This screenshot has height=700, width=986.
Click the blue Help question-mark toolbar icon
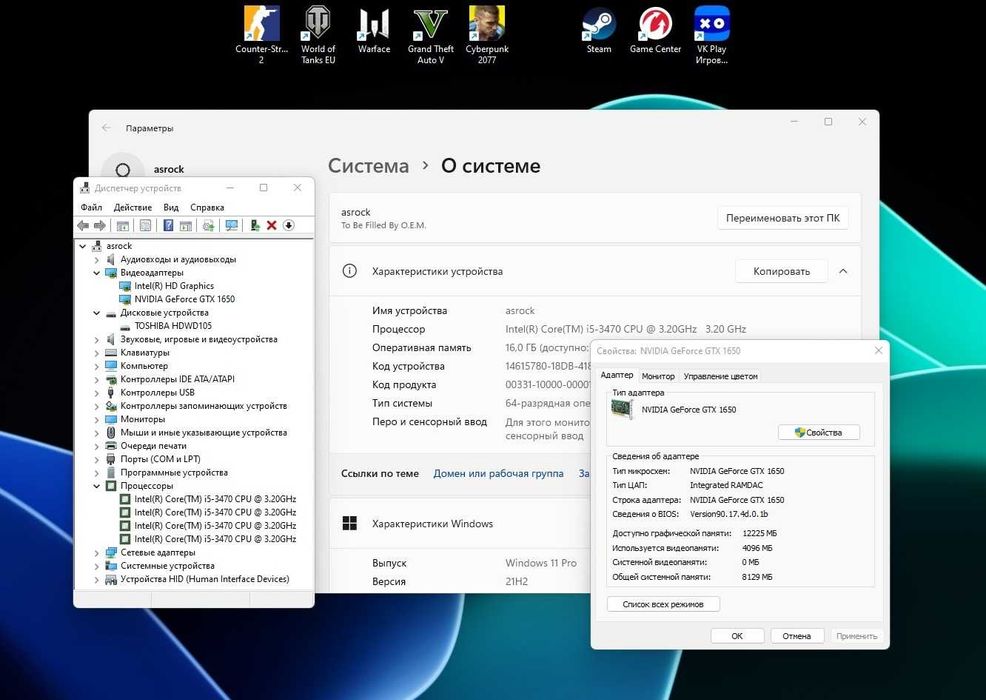168,225
